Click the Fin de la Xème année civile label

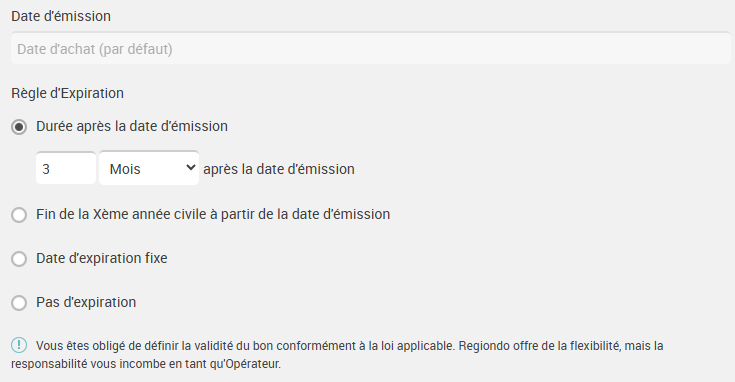pos(213,214)
